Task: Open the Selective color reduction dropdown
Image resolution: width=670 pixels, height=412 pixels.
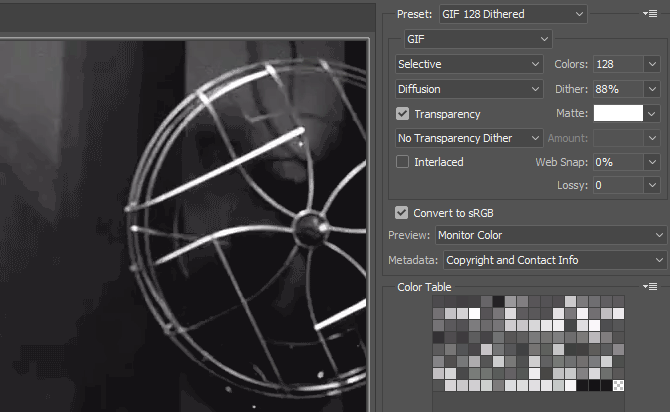Action: coord(469,64)
